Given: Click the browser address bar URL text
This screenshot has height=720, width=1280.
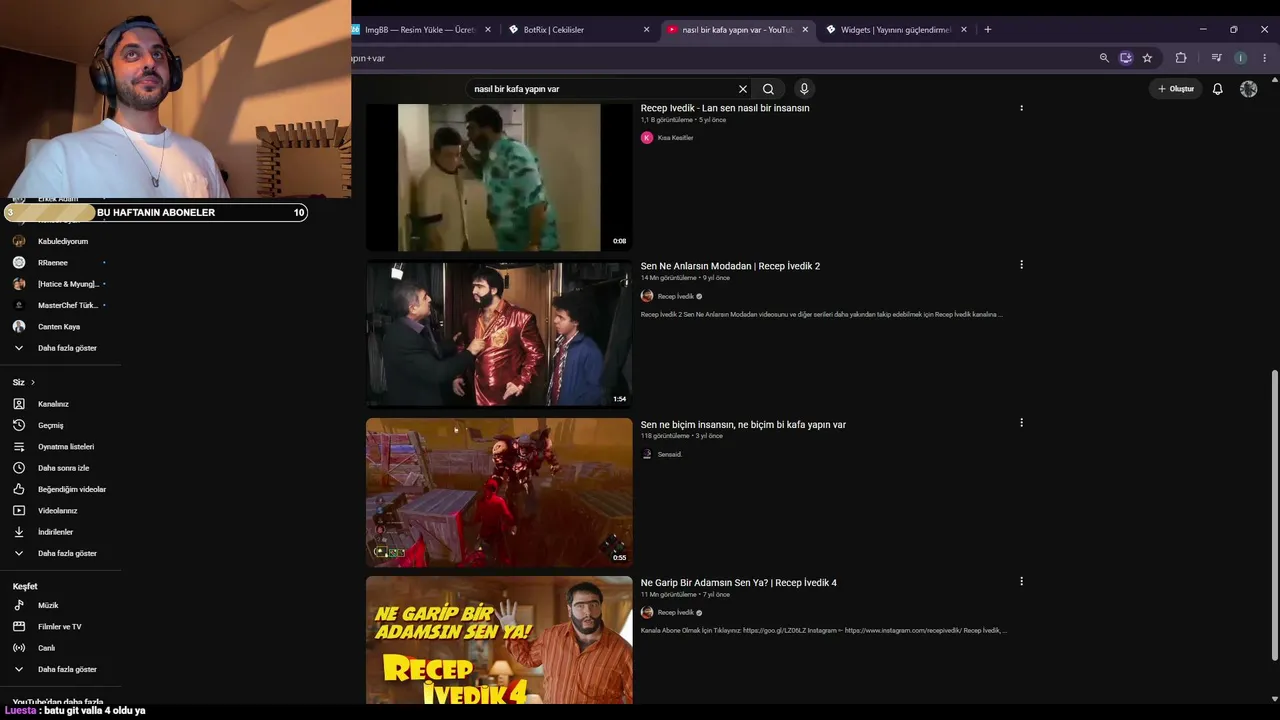Looking at the screenshot, I should click(x=368, y=58).
